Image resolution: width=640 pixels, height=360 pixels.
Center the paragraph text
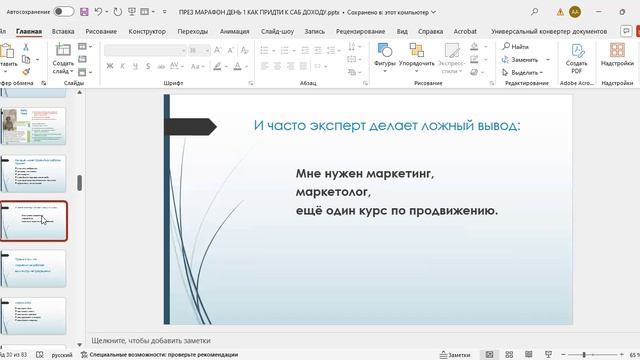278,66
